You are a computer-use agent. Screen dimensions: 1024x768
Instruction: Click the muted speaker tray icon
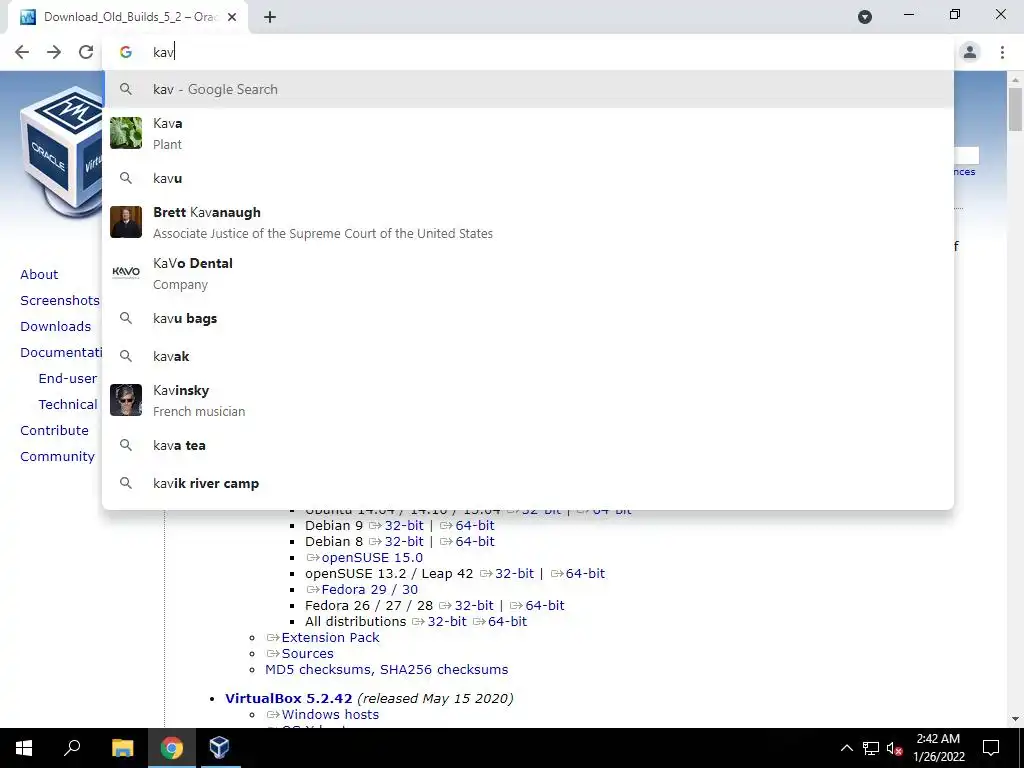[894, 748]
